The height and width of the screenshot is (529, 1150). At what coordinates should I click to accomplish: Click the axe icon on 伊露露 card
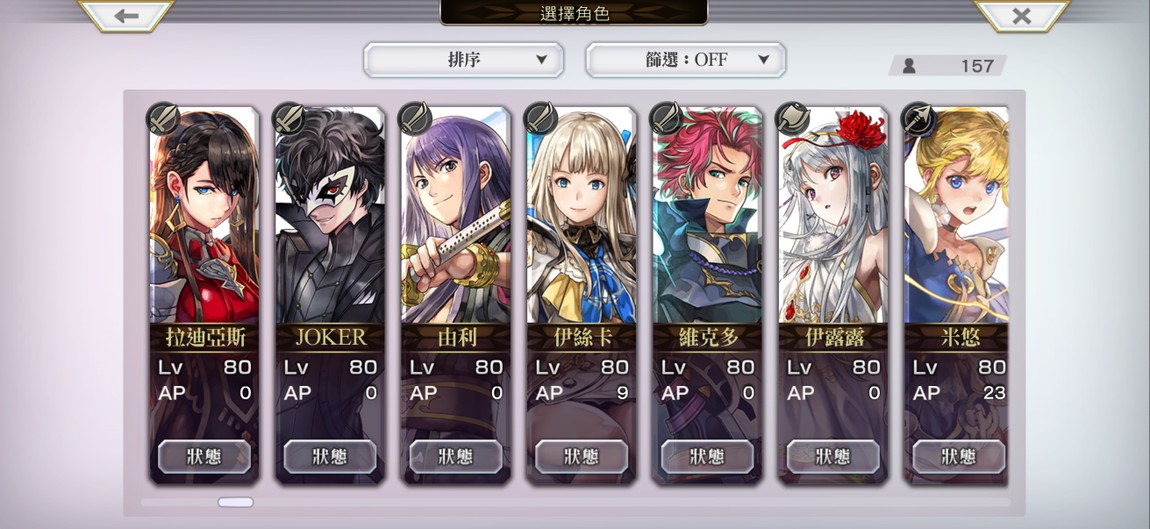point(793,118)
